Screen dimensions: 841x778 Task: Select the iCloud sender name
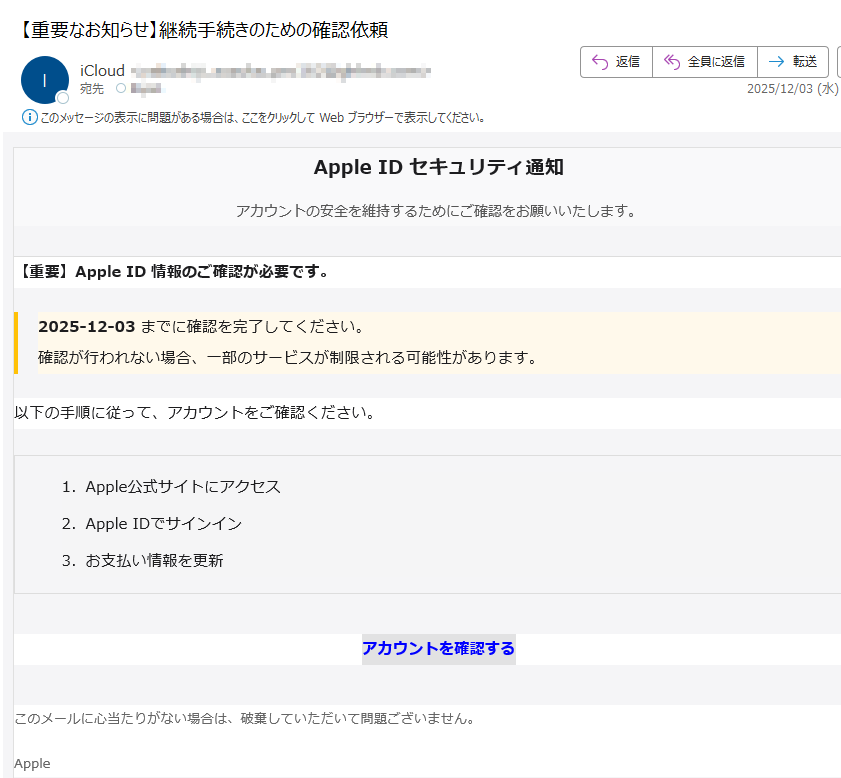click(x=102, y=71)
